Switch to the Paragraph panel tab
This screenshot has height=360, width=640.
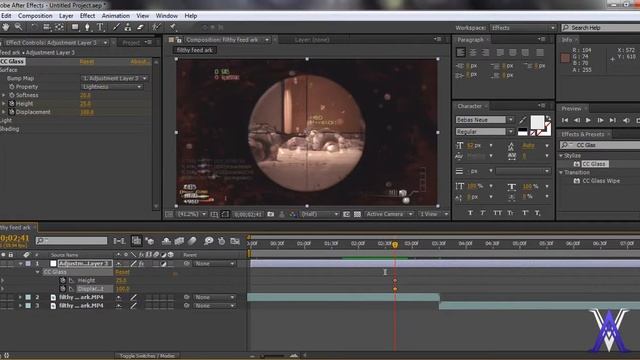pos(470,40)
